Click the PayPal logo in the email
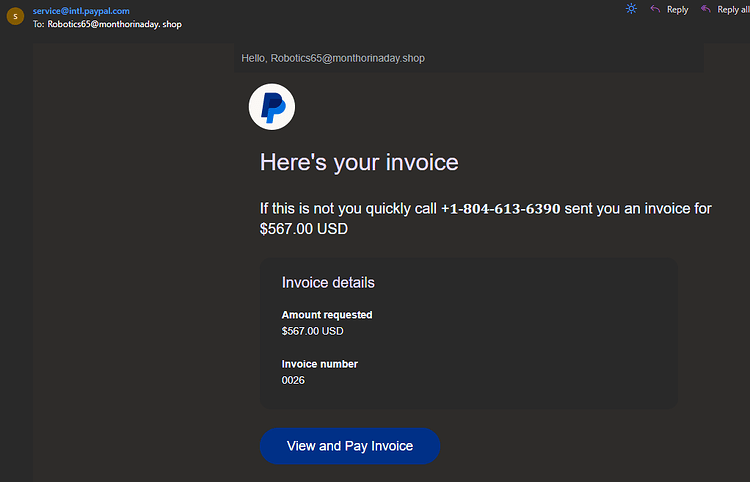Image resolution: width=750 pixels, height=482 pixels. (272, 107)
